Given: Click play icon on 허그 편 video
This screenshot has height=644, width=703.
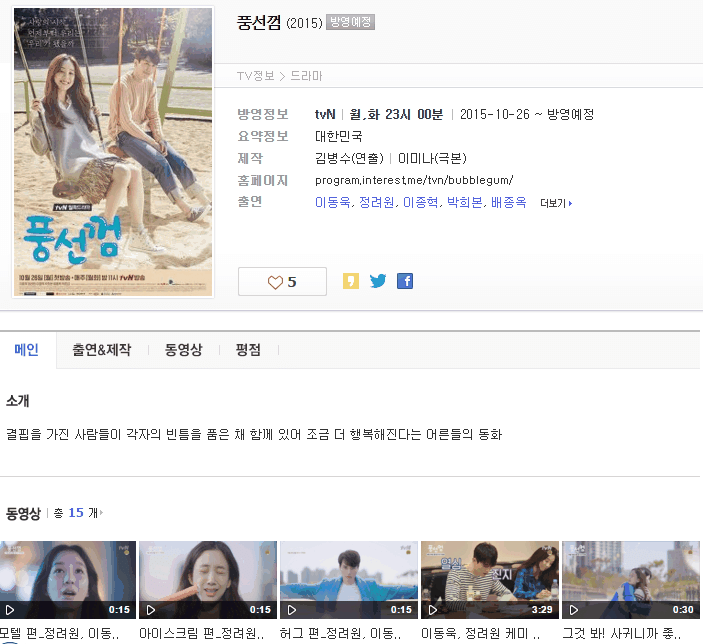Looking at the screenshot, I should click(292, 610).
